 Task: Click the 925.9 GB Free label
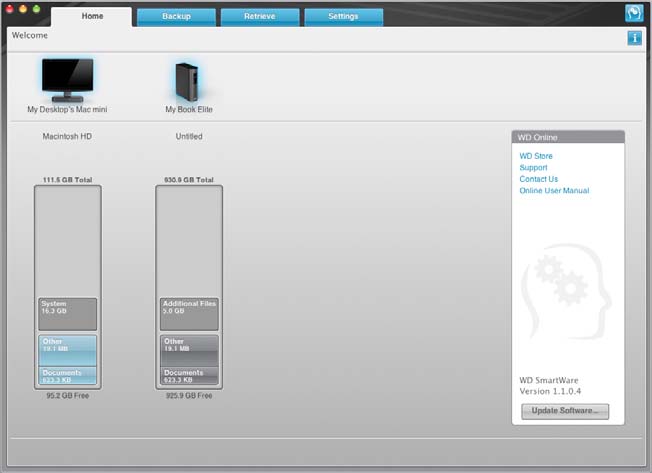tap(189, 396)
